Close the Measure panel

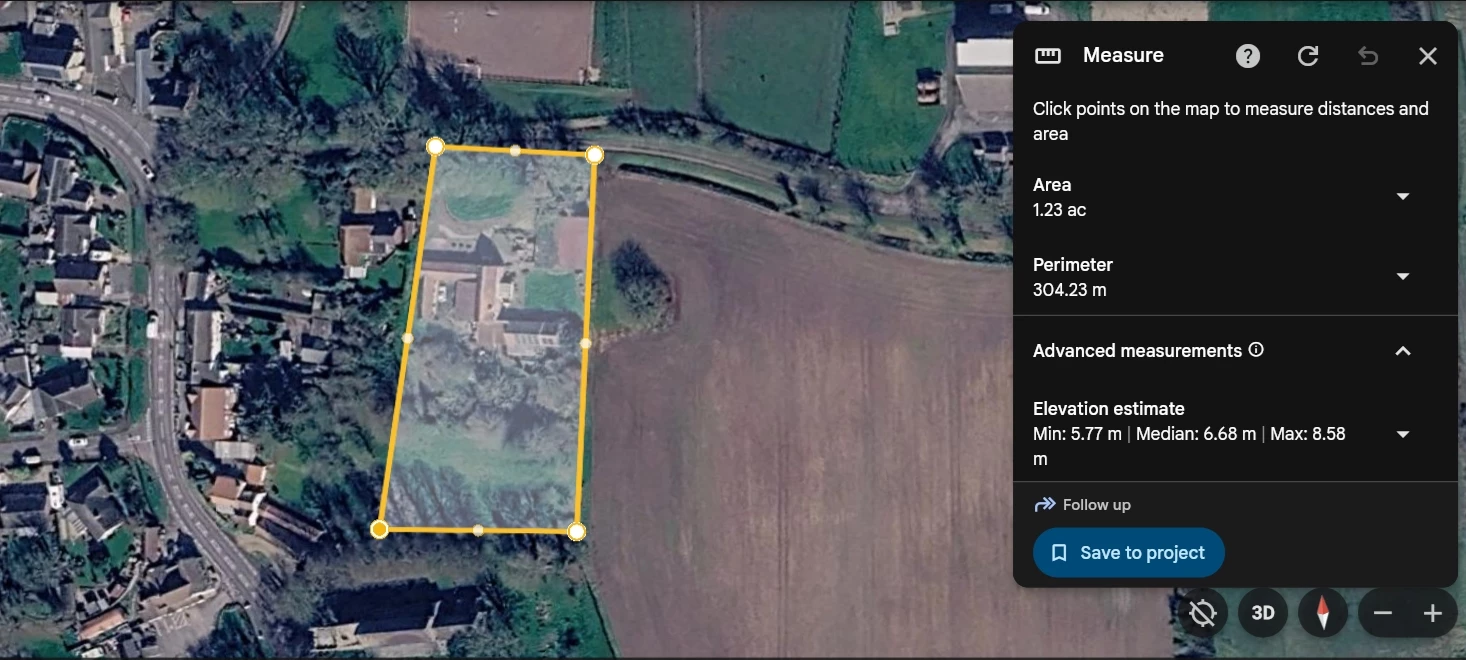(x=1428, y=56)
